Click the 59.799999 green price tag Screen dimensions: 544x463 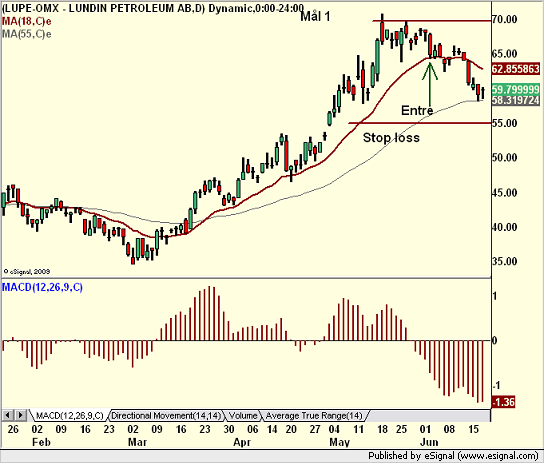point(516,89)
